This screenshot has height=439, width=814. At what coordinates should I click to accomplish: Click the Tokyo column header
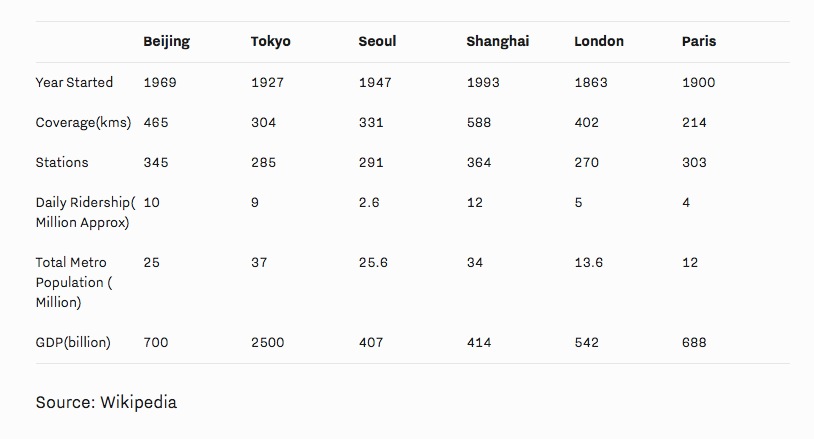271,42
